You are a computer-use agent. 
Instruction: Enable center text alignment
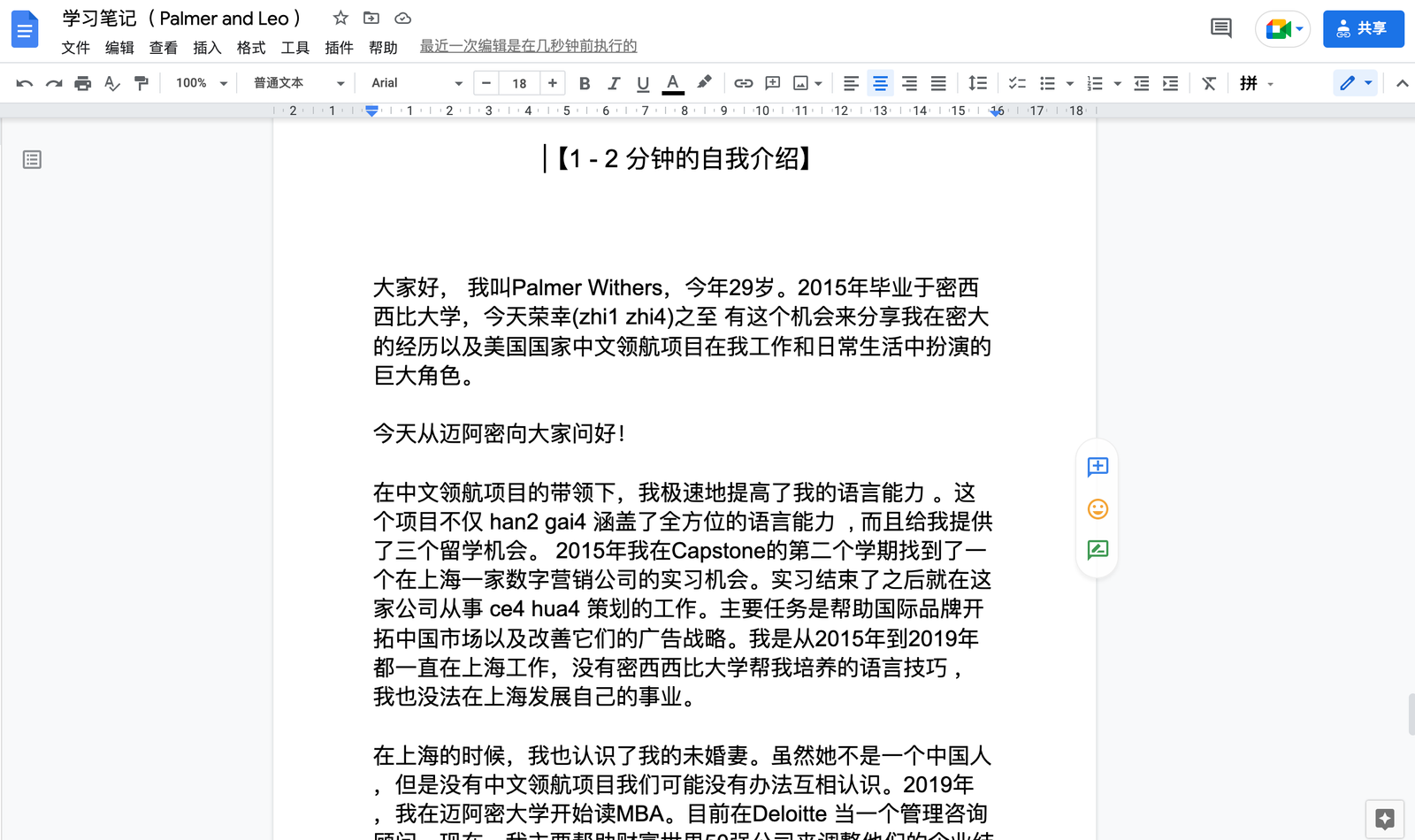point(880,82)
